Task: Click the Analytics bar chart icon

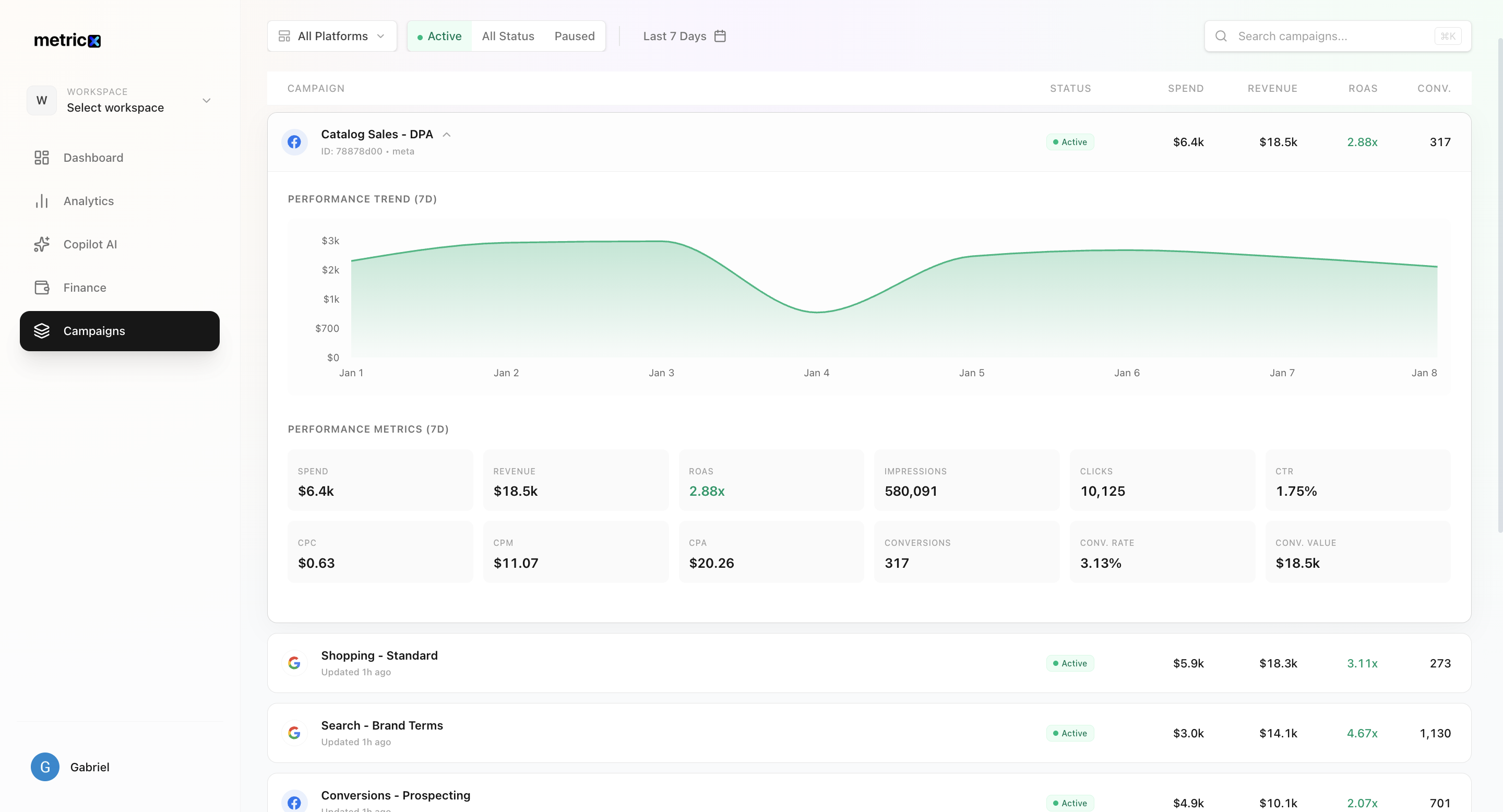Action: point(41,201)
